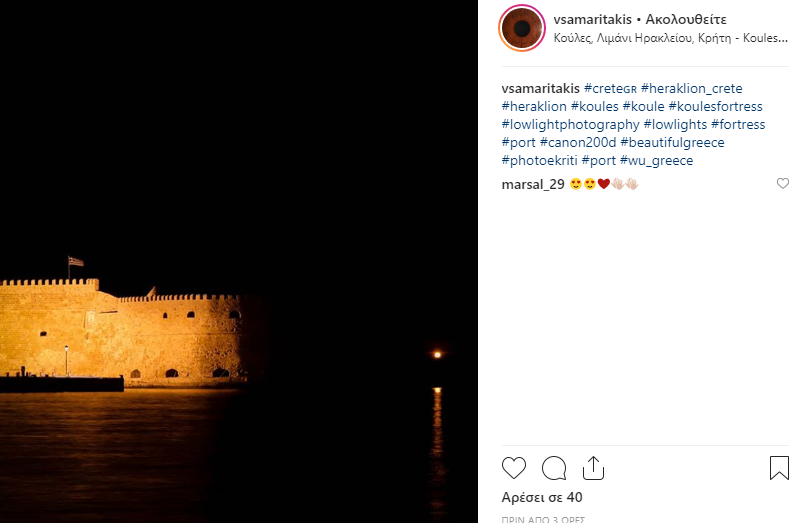811x523 pixels.
Task: Open the comment bubble icon
Action: point(553,468)
